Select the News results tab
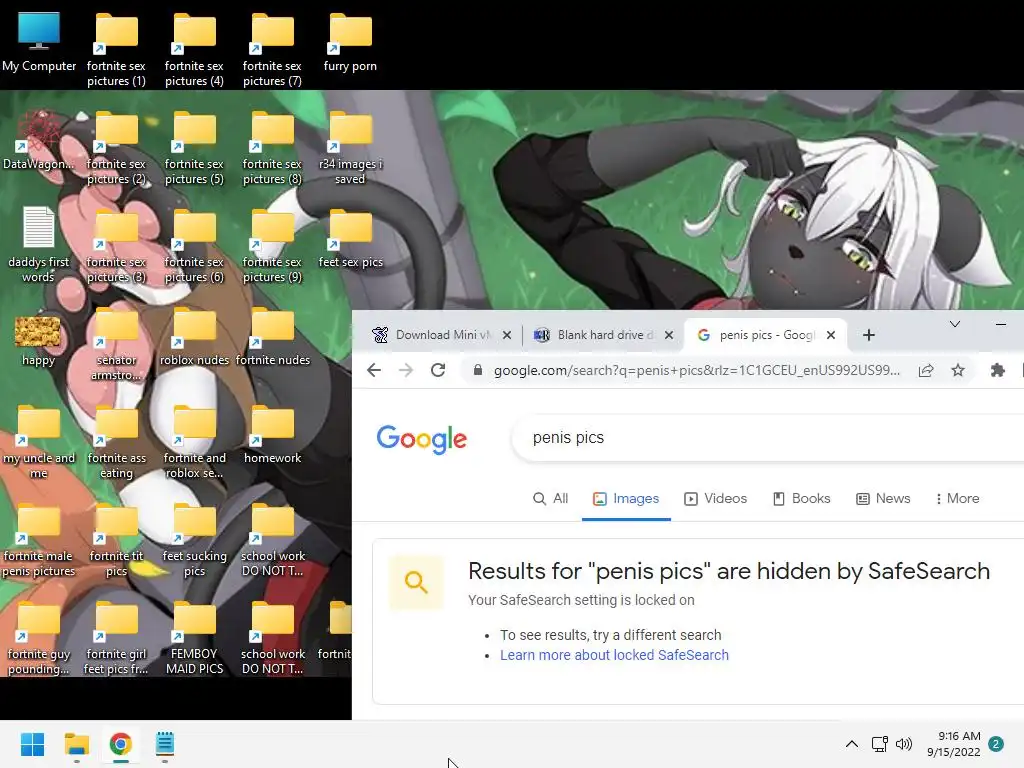Image resolution: width=1024 pixels, height=768 pixels. [883, 498]
